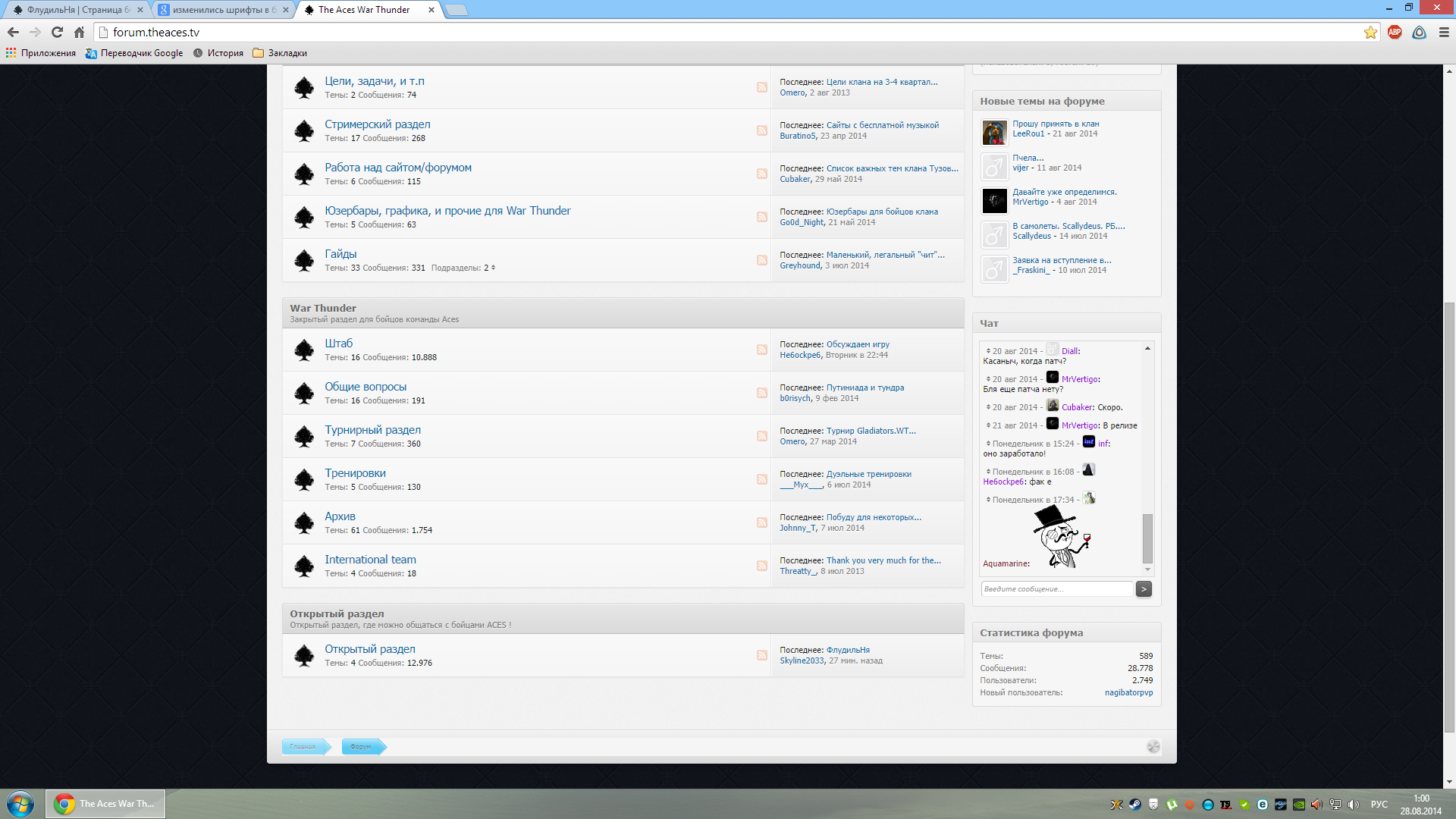Click the Главная breadcrumb button

pos(306,747)
